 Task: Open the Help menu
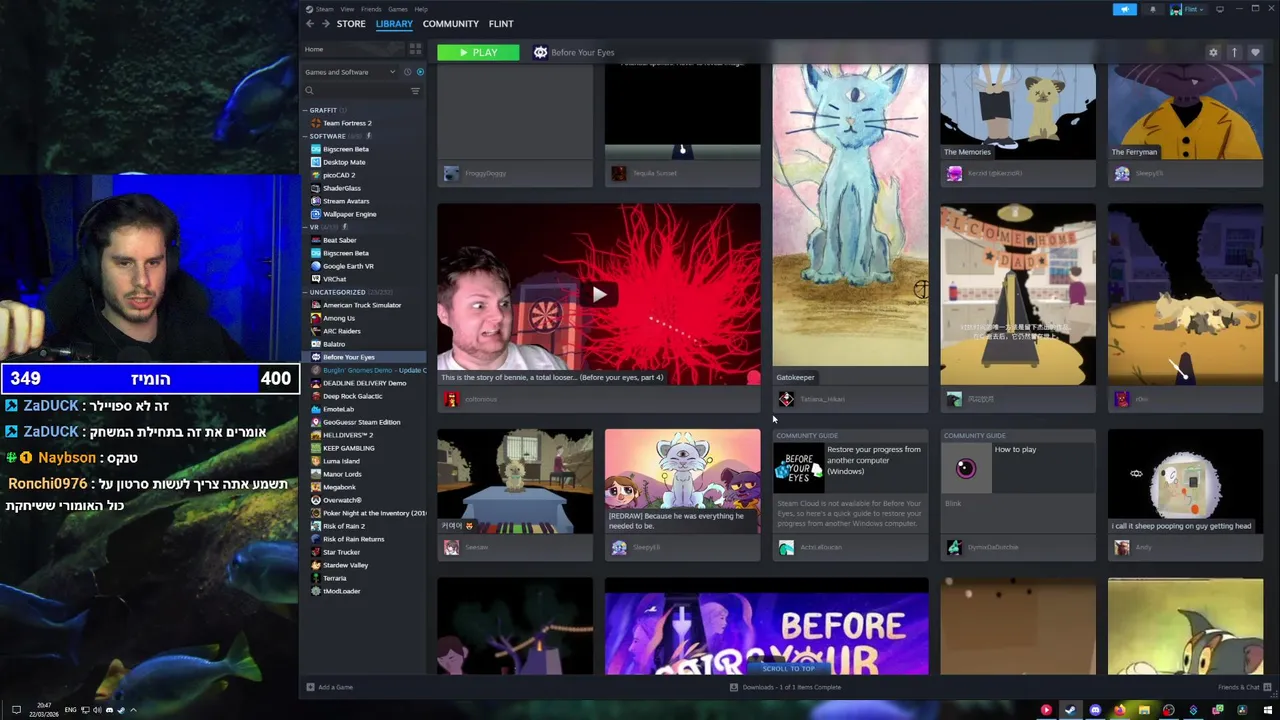[x=421, y=9]
